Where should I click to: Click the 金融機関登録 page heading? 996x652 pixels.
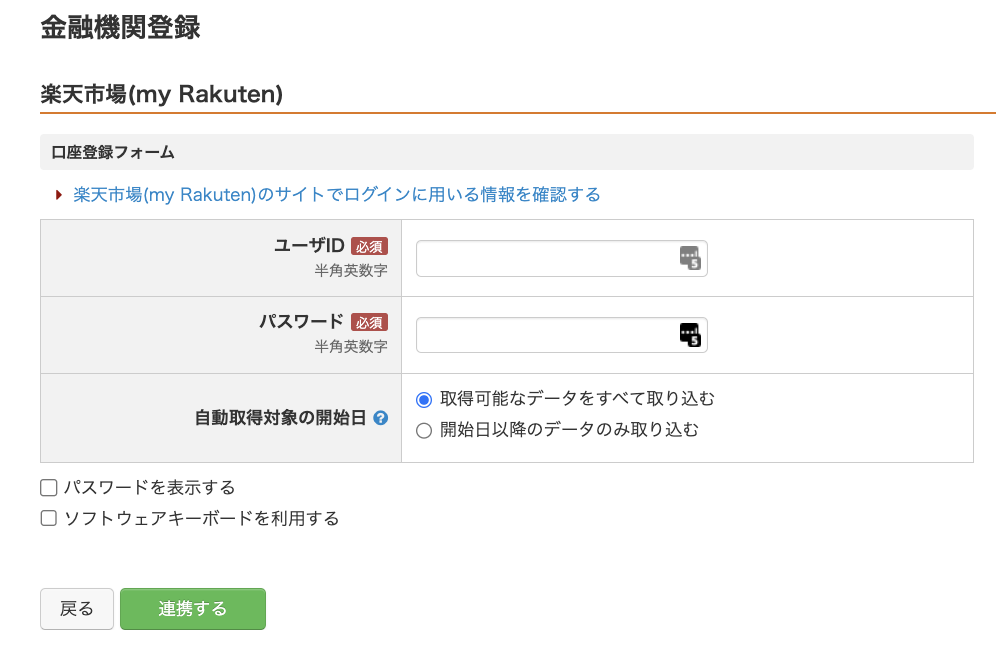[120, 28]
